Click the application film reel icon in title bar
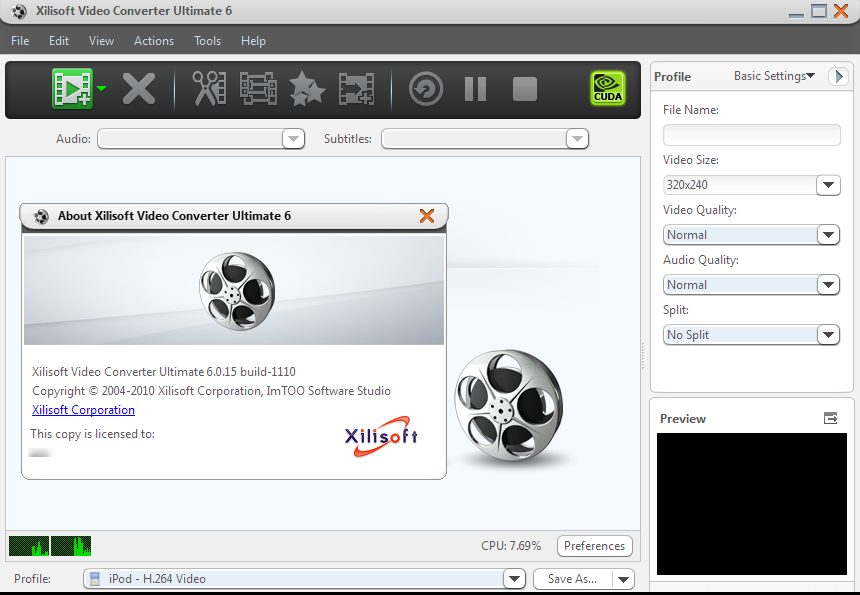The width and height of the screenshot is (860, 595). click(19, 11)
